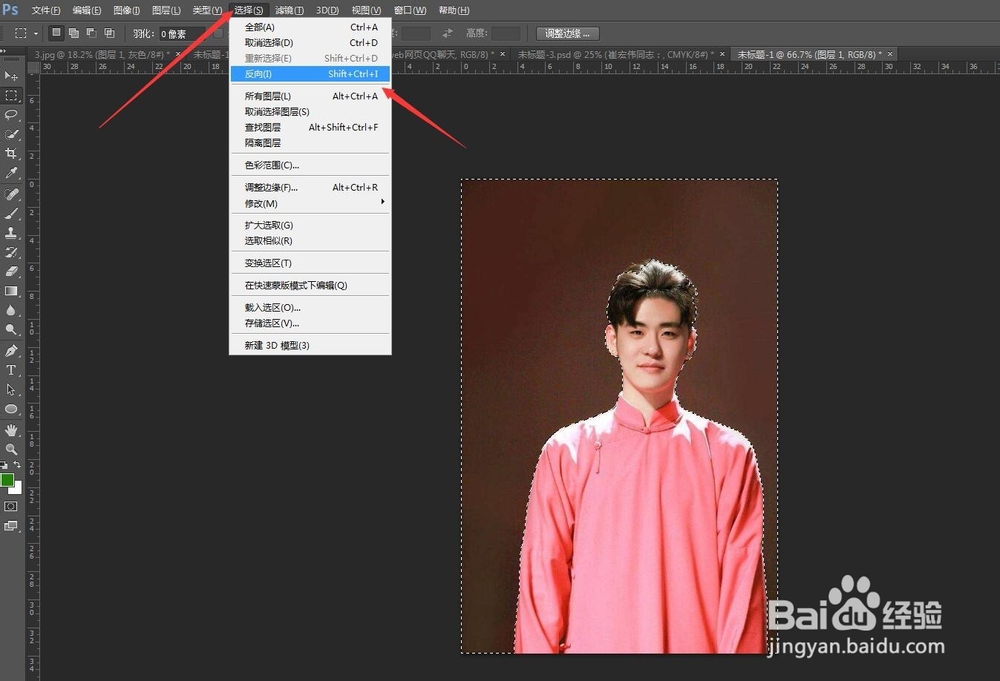The image size is (1000, 681).
Task: Choose 在快速蒙版模式下编辑(Q) entry
Action: (311, 286)
